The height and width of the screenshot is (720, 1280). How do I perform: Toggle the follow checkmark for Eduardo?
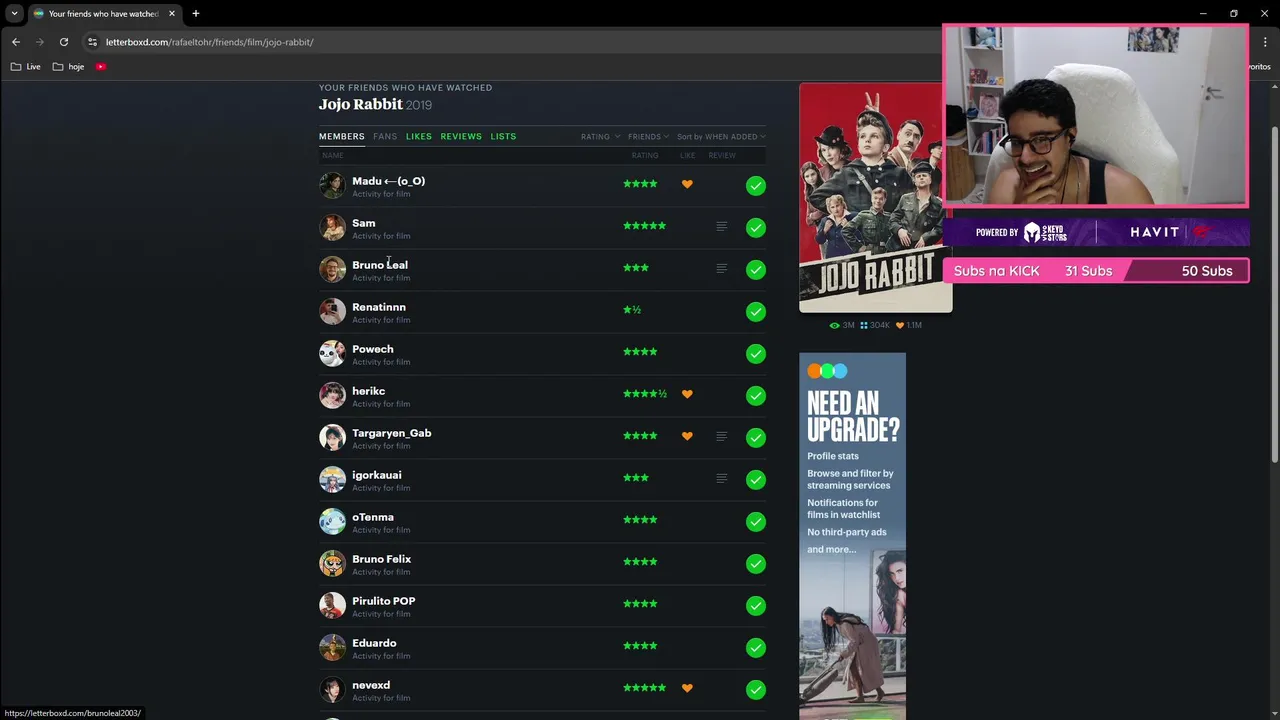(x=756, y=647)
